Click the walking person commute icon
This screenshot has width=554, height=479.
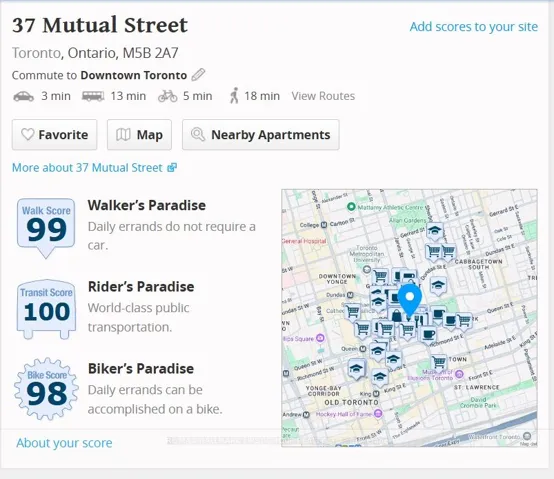tap(234, 96)
